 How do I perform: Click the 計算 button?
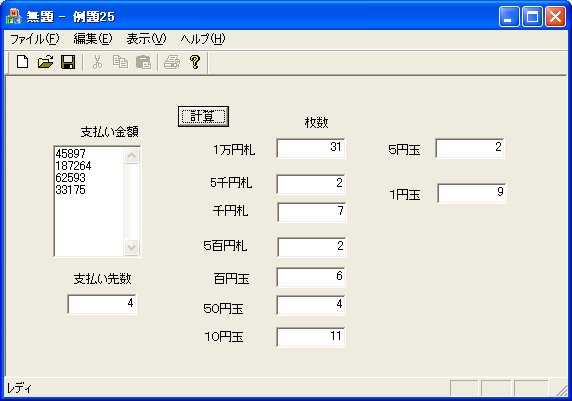[203, 117]
